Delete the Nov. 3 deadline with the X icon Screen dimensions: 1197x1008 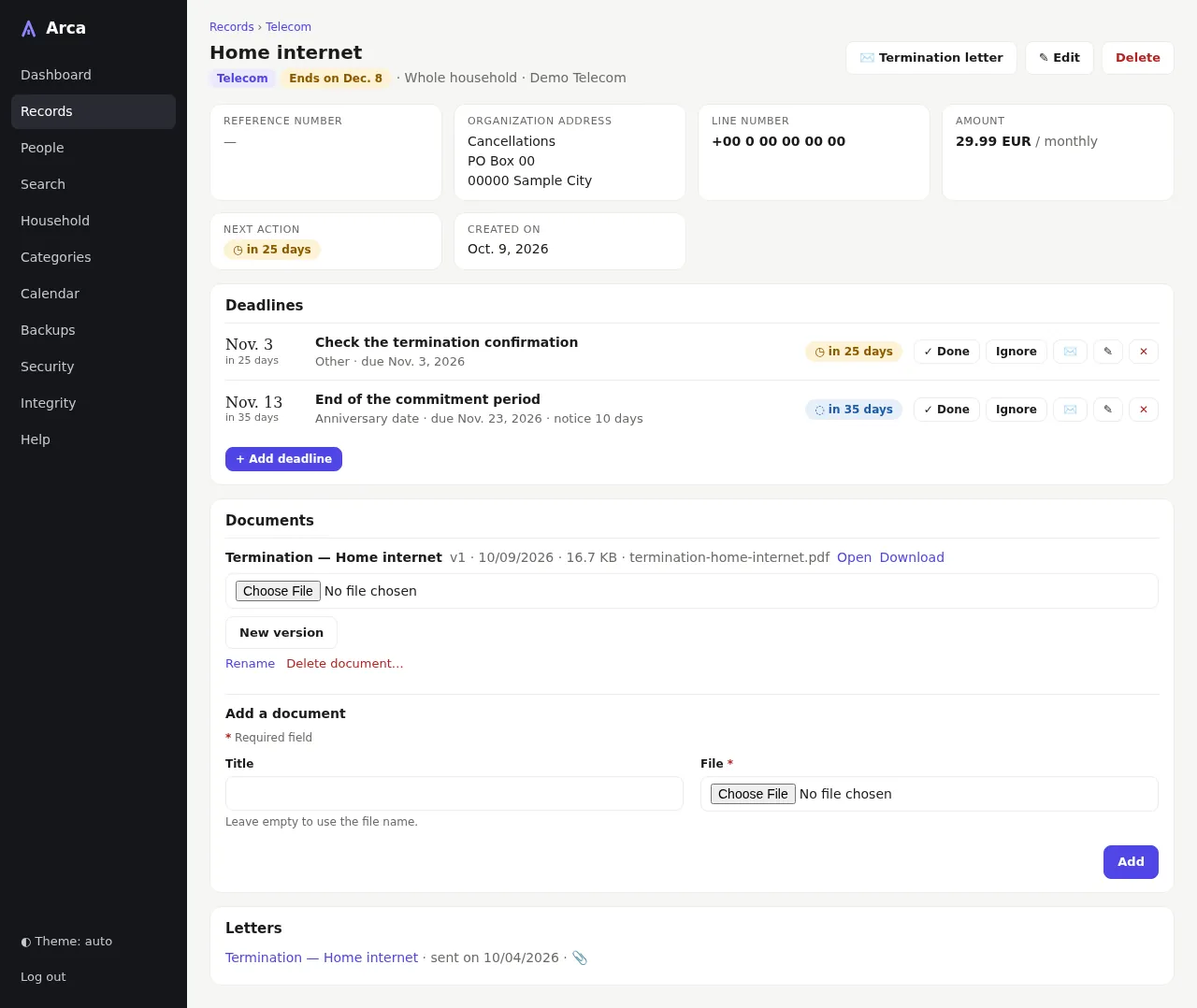tap(1144, 352)
